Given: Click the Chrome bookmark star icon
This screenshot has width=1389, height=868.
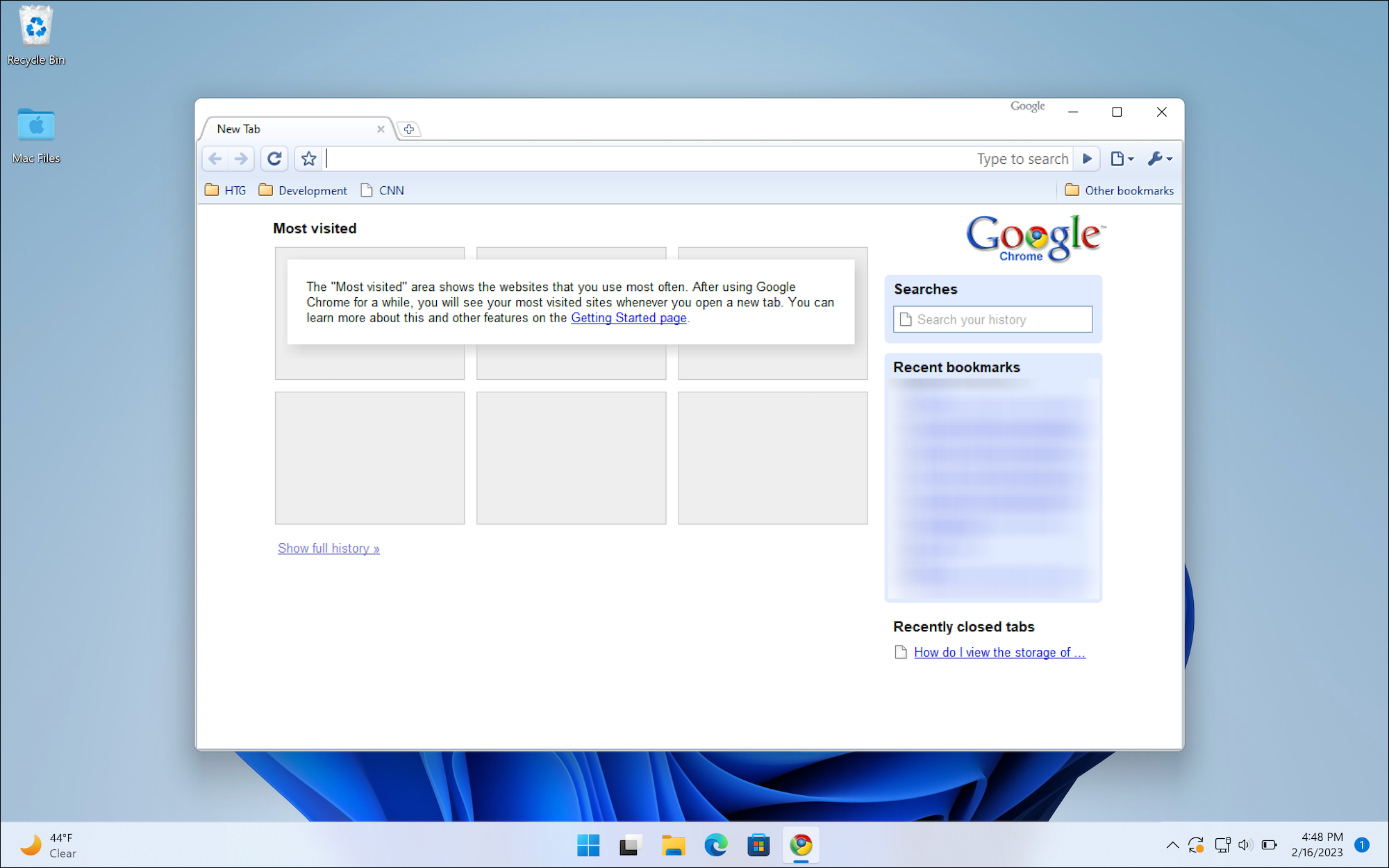Looking at the screenshot, I should pos(307,158).
